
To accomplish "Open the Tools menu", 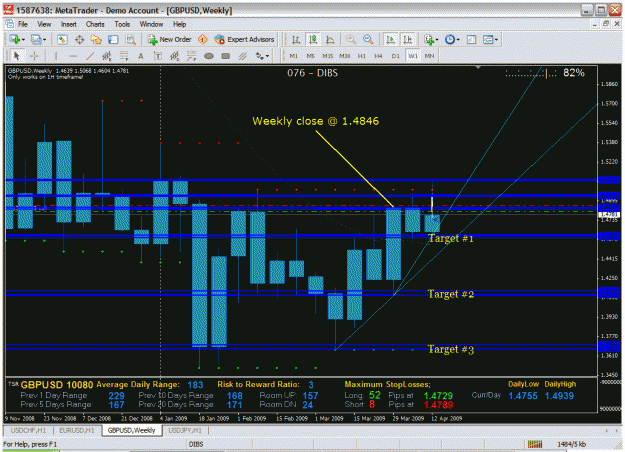I will [x=122, y=24].
